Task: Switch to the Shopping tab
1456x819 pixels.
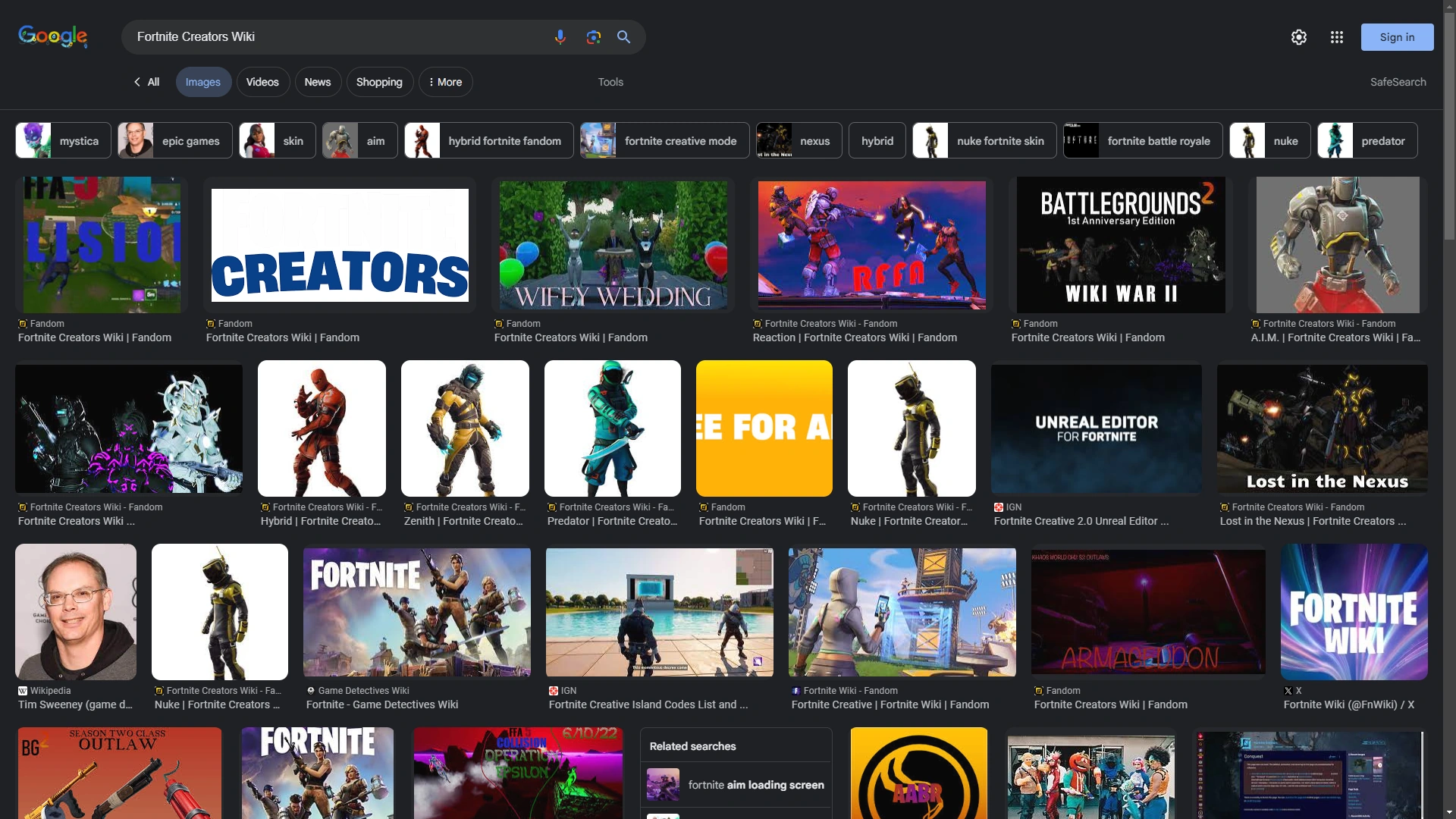Action: tap(379, 82)
